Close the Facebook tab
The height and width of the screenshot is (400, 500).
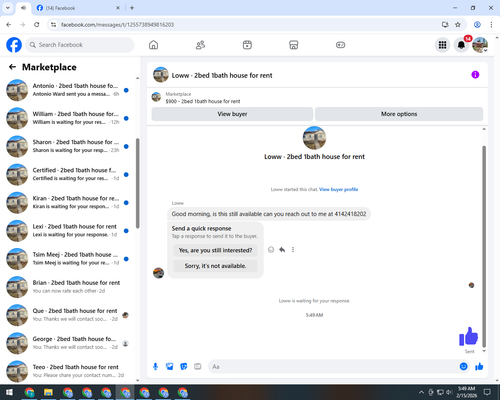pyautogui.click(x=118, y=8)
